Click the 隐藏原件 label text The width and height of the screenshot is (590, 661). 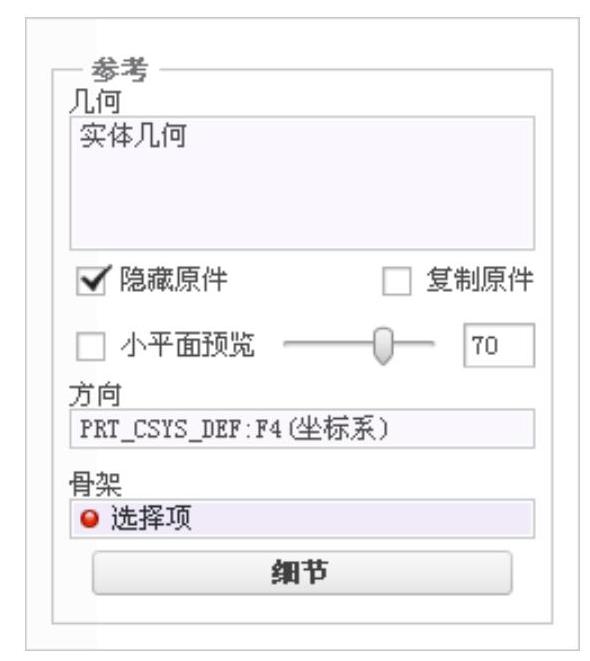click(174, 279)
